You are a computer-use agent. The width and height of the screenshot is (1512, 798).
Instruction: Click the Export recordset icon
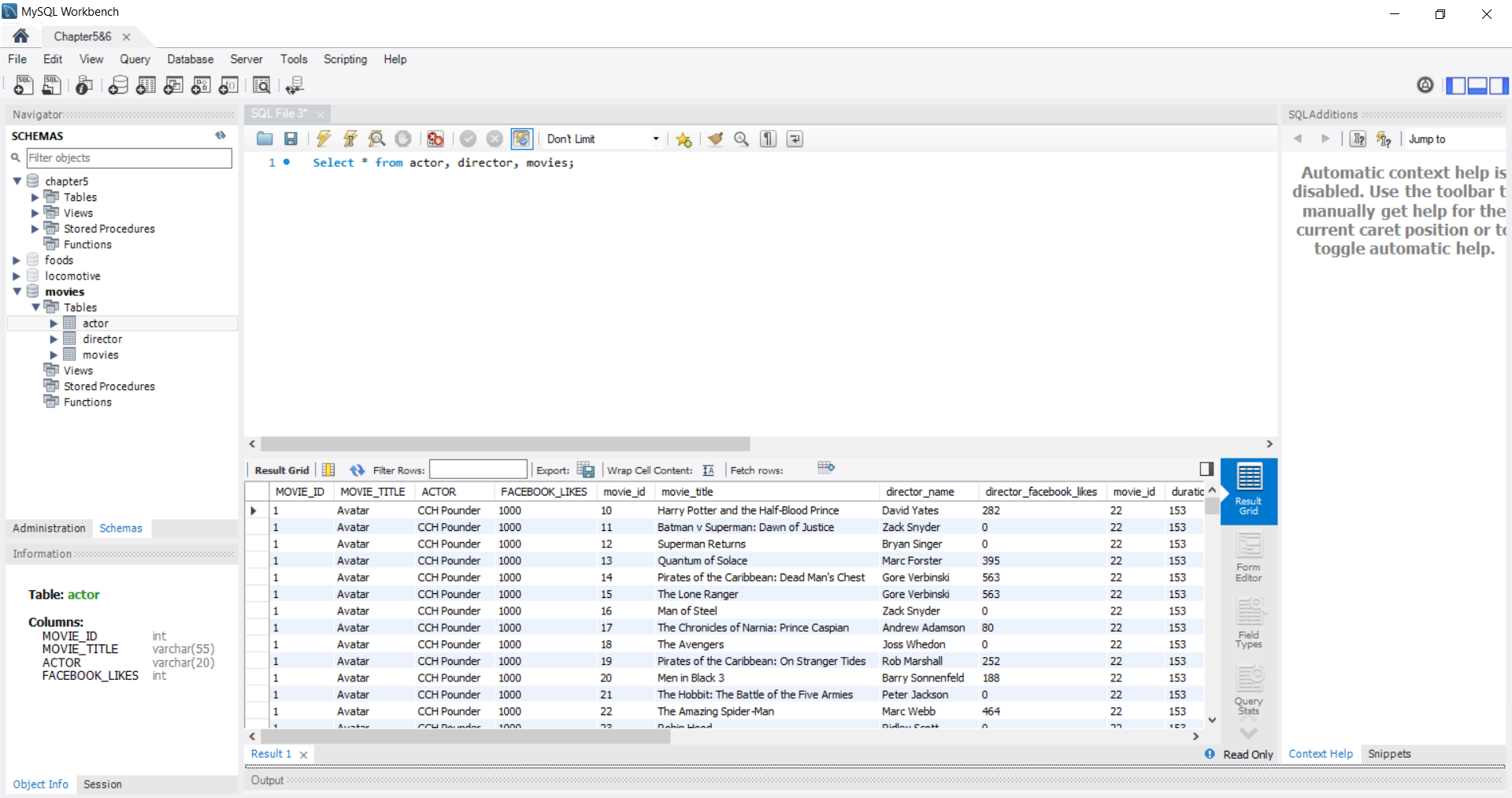pos(585,470)
